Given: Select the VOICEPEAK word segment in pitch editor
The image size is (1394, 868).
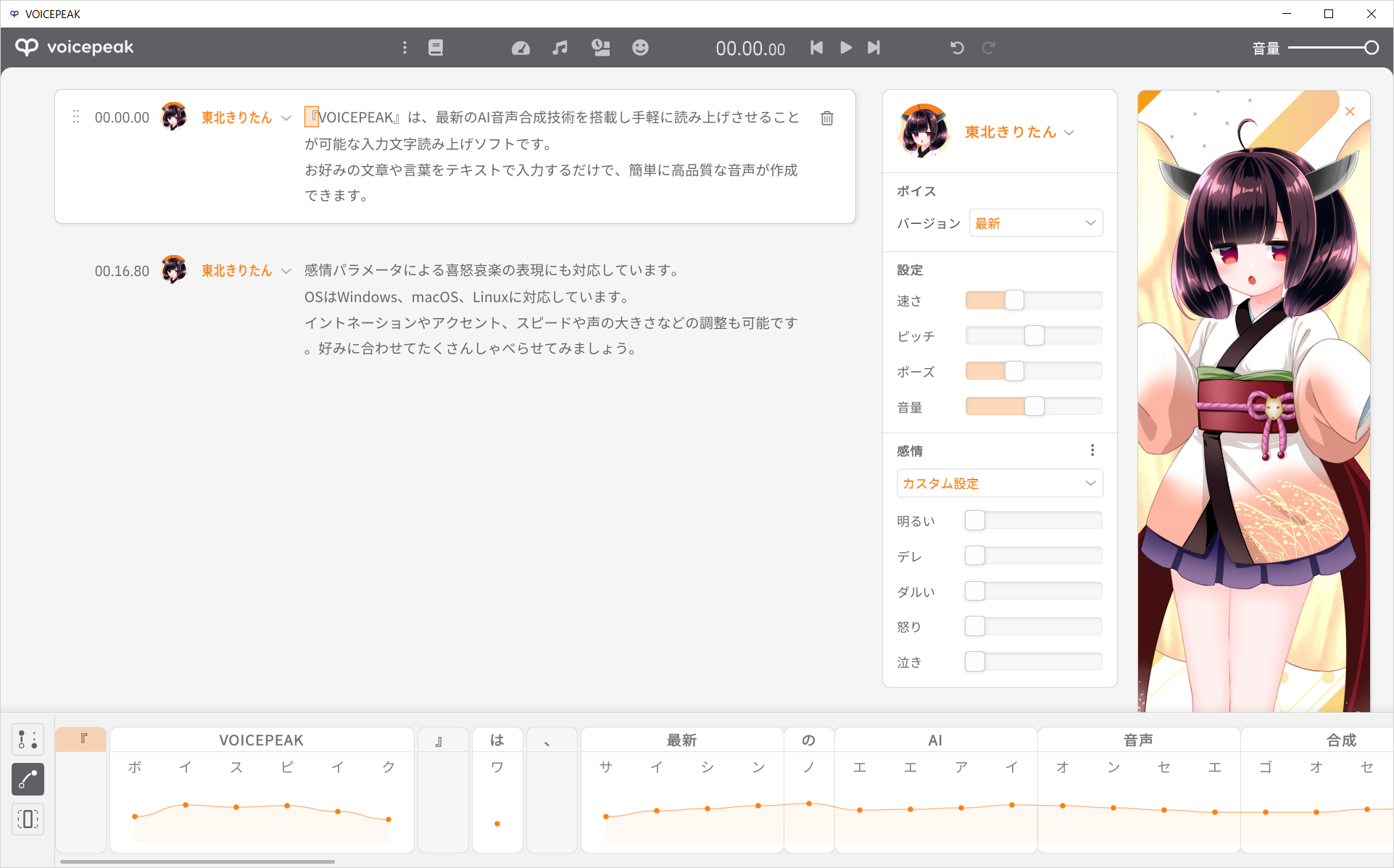Looking at the screenshot, I should pyautogui.click(x=262, y=740).
